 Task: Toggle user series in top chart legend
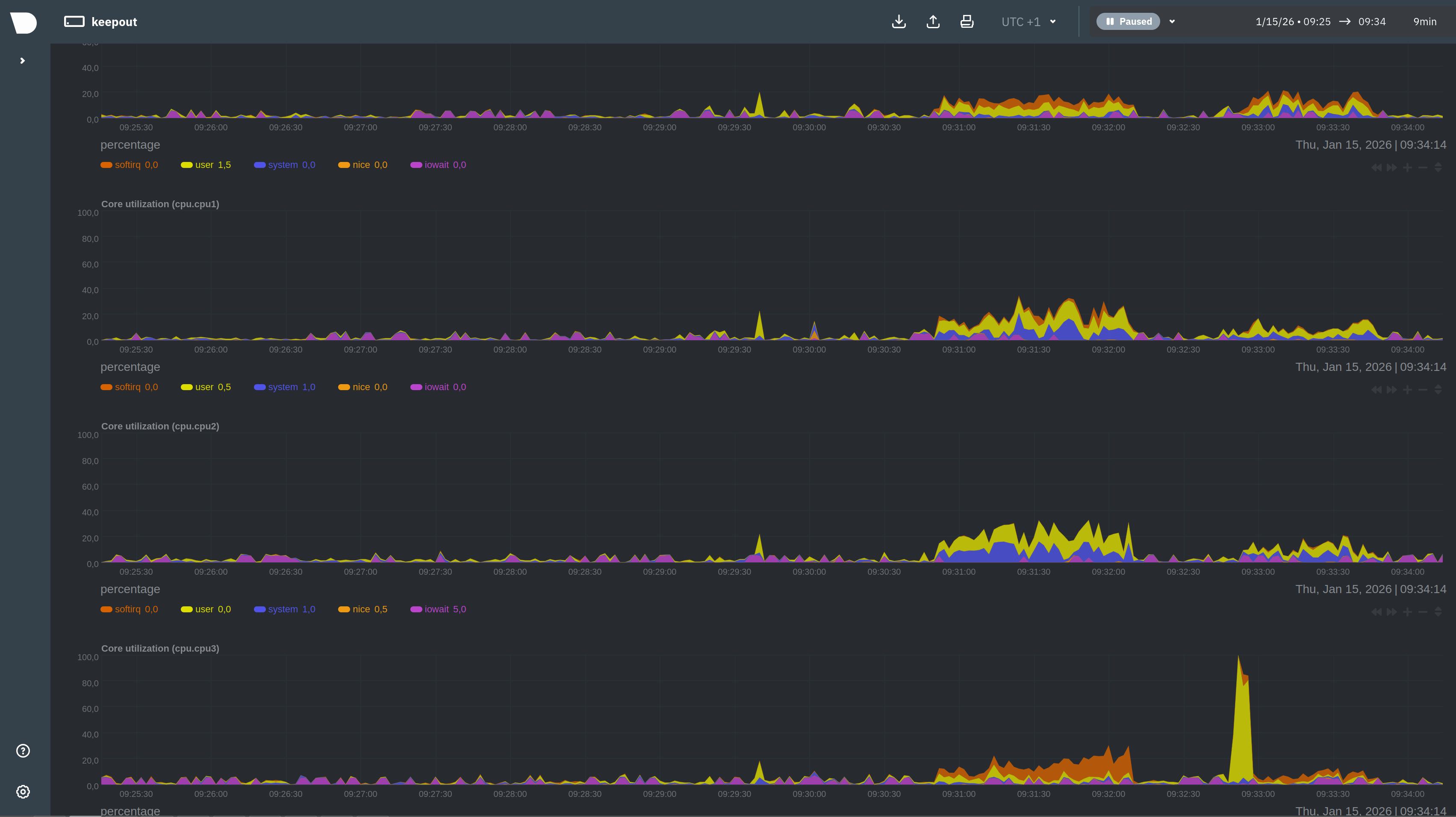tap(205, 165)
